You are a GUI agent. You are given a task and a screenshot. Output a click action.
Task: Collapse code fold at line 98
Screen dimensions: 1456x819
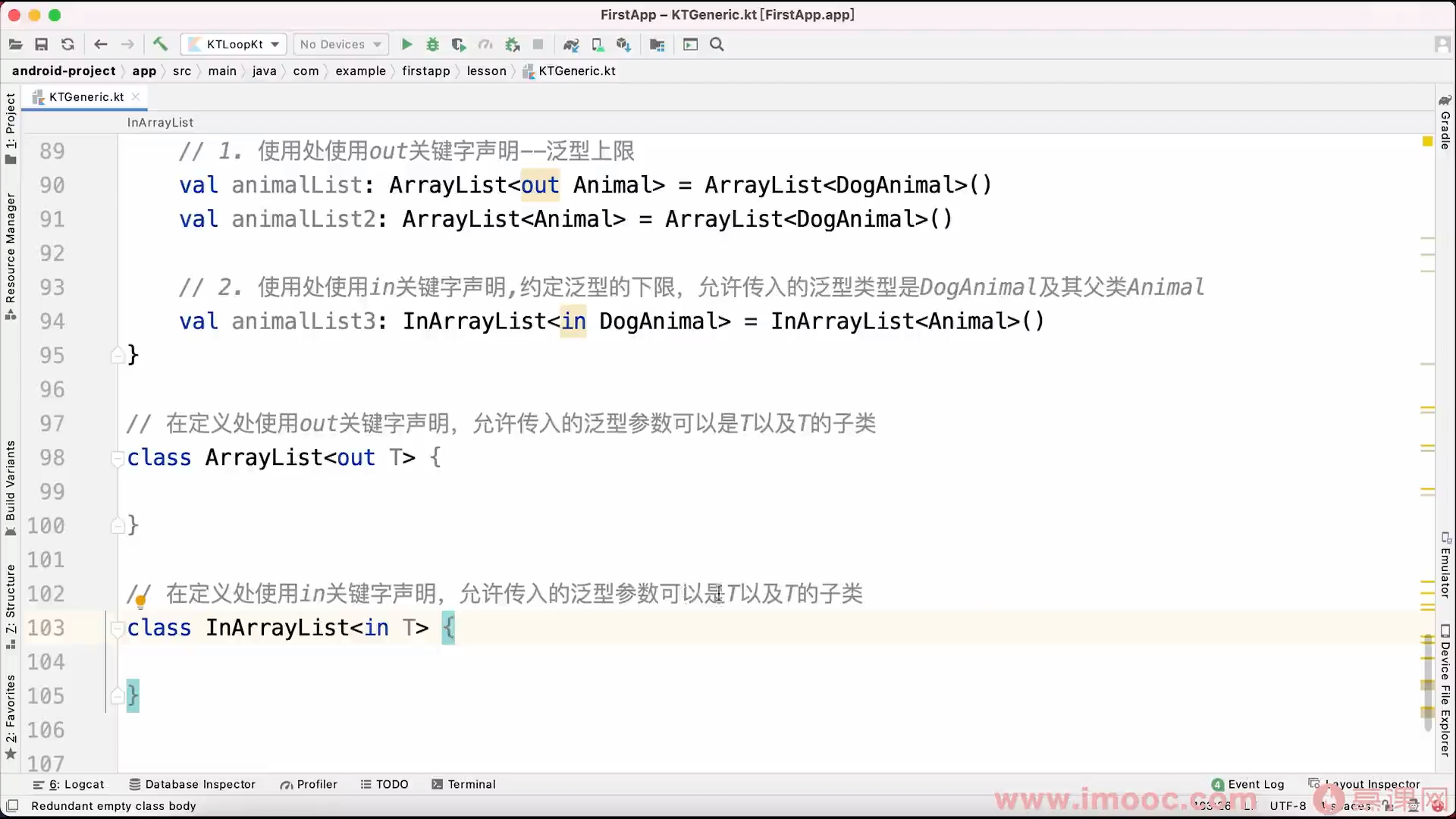coord(117,458)
